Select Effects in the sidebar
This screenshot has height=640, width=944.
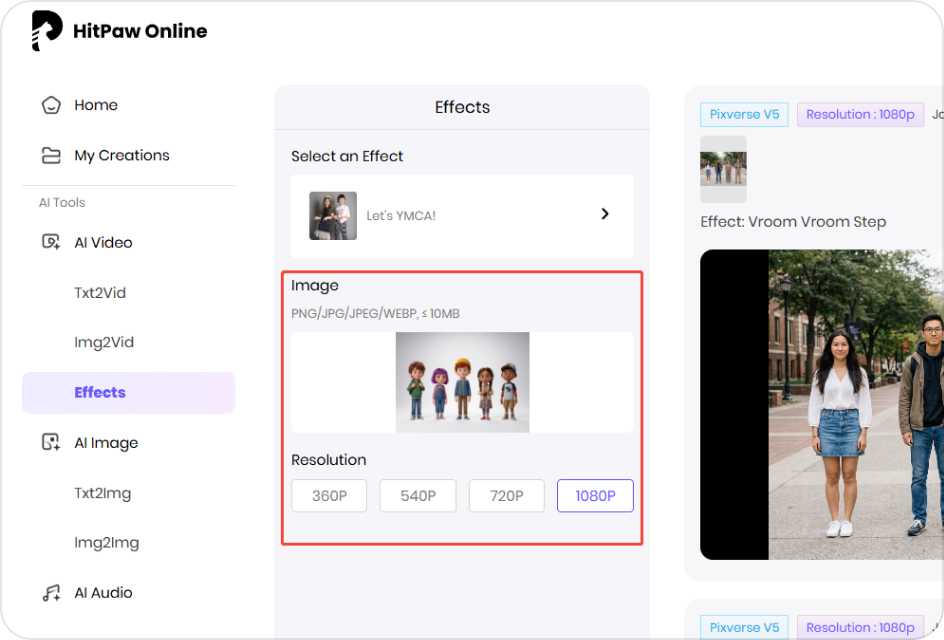(100, 392)
